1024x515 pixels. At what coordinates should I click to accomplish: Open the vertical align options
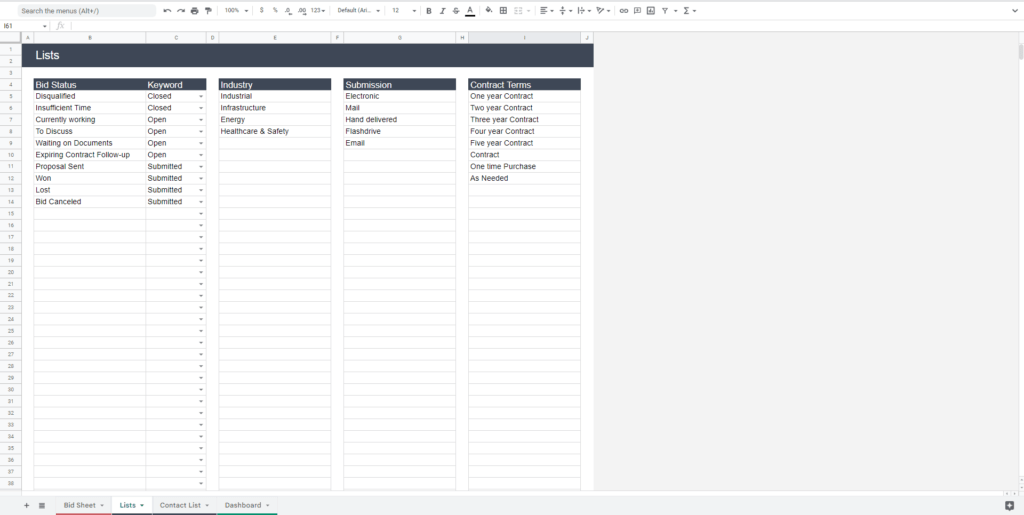pos(566,11)
